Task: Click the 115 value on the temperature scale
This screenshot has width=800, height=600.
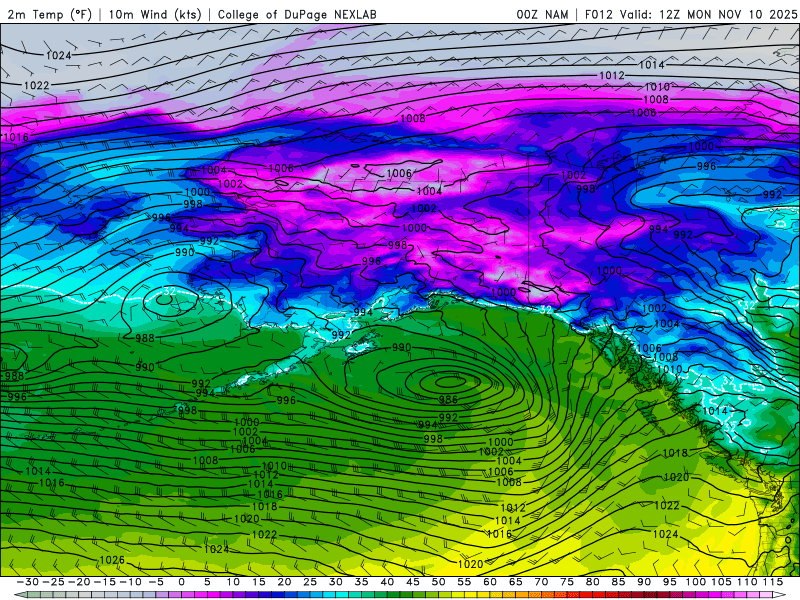Action: click(773, 582)
